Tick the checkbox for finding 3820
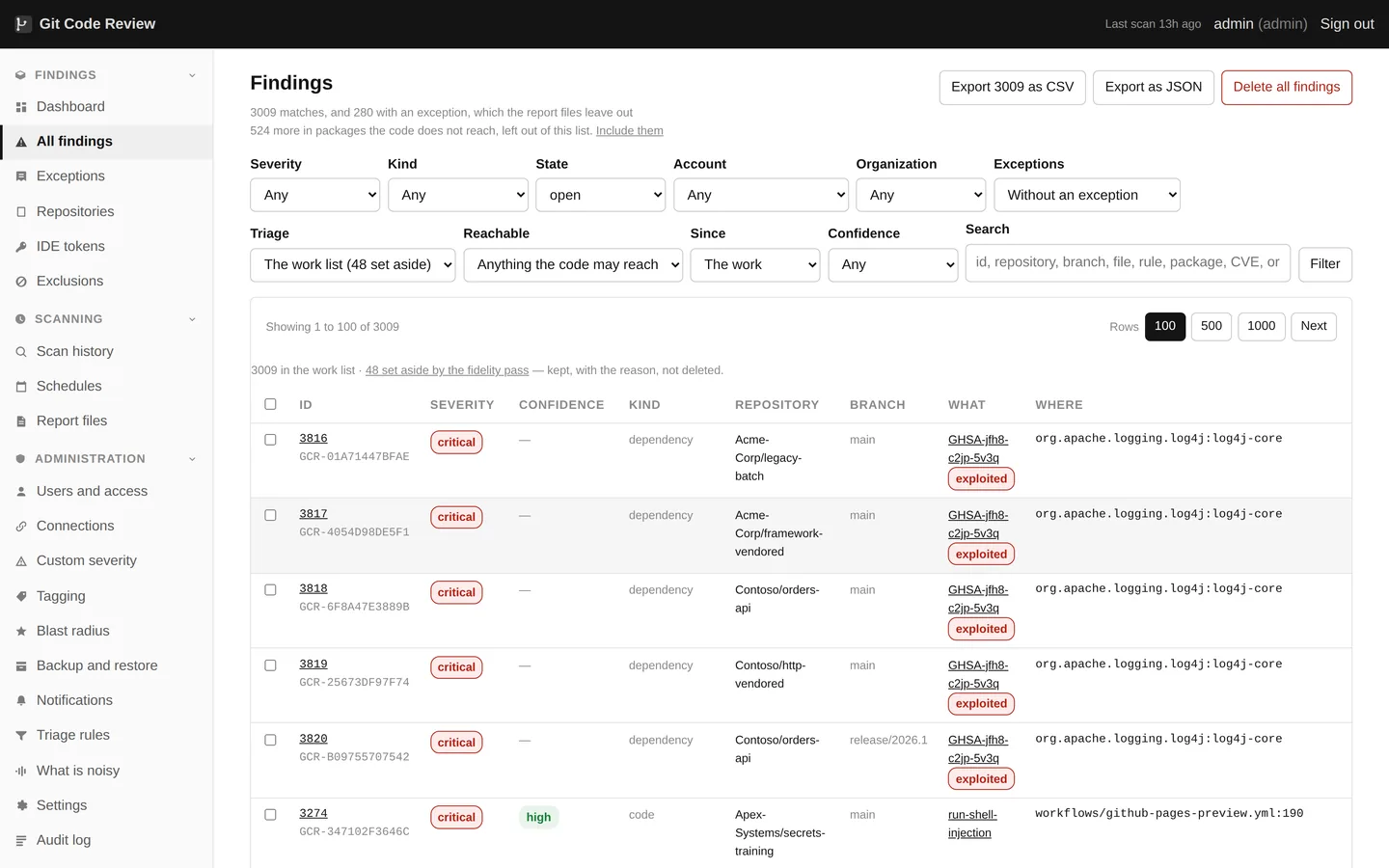This screenshot has height=868, width=1389. click(270, 741)
